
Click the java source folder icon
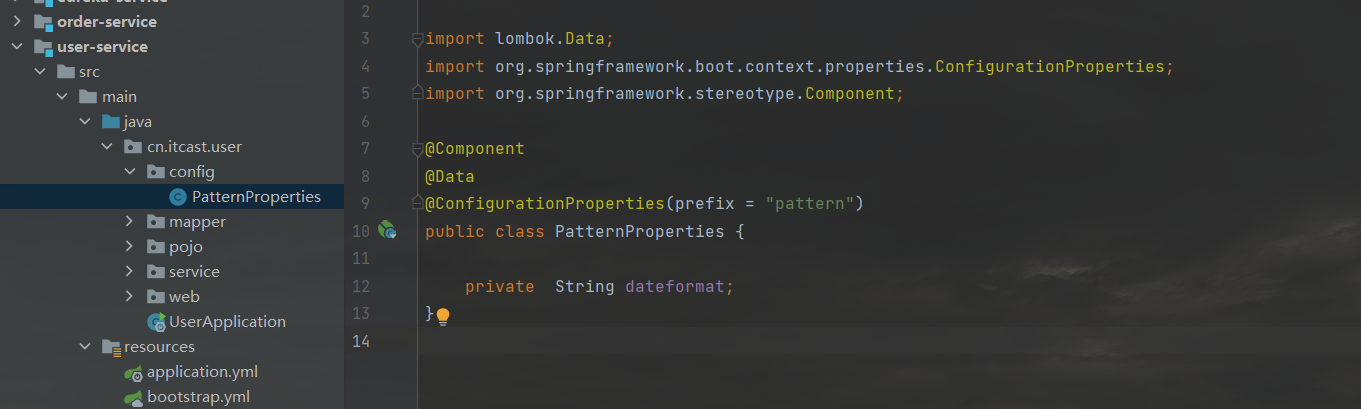[x=111, y=122]
